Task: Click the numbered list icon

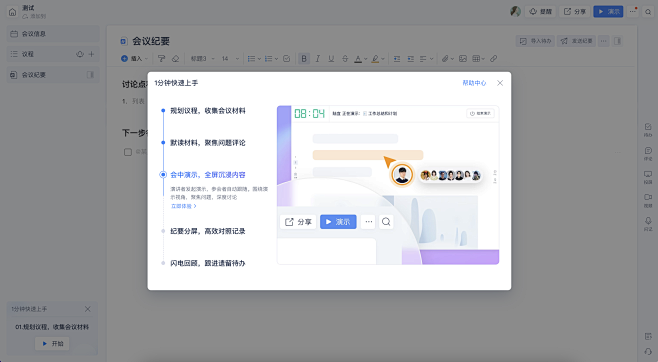Action: 268,59
